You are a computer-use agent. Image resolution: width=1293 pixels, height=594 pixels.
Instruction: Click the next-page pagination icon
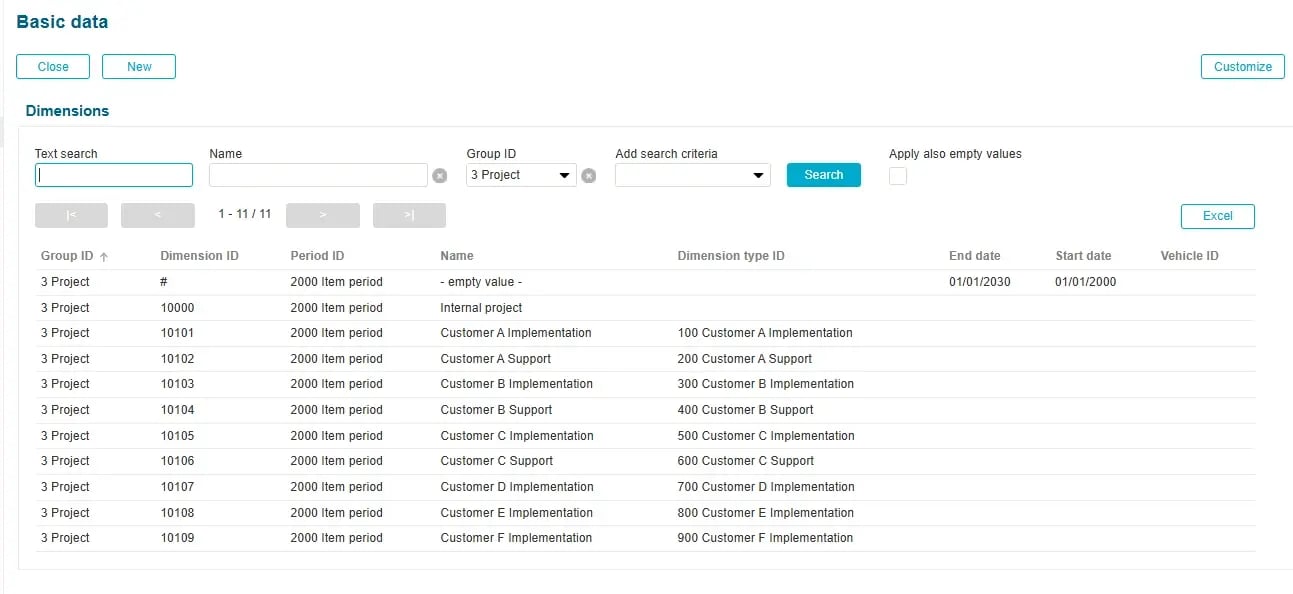(322, 215)
